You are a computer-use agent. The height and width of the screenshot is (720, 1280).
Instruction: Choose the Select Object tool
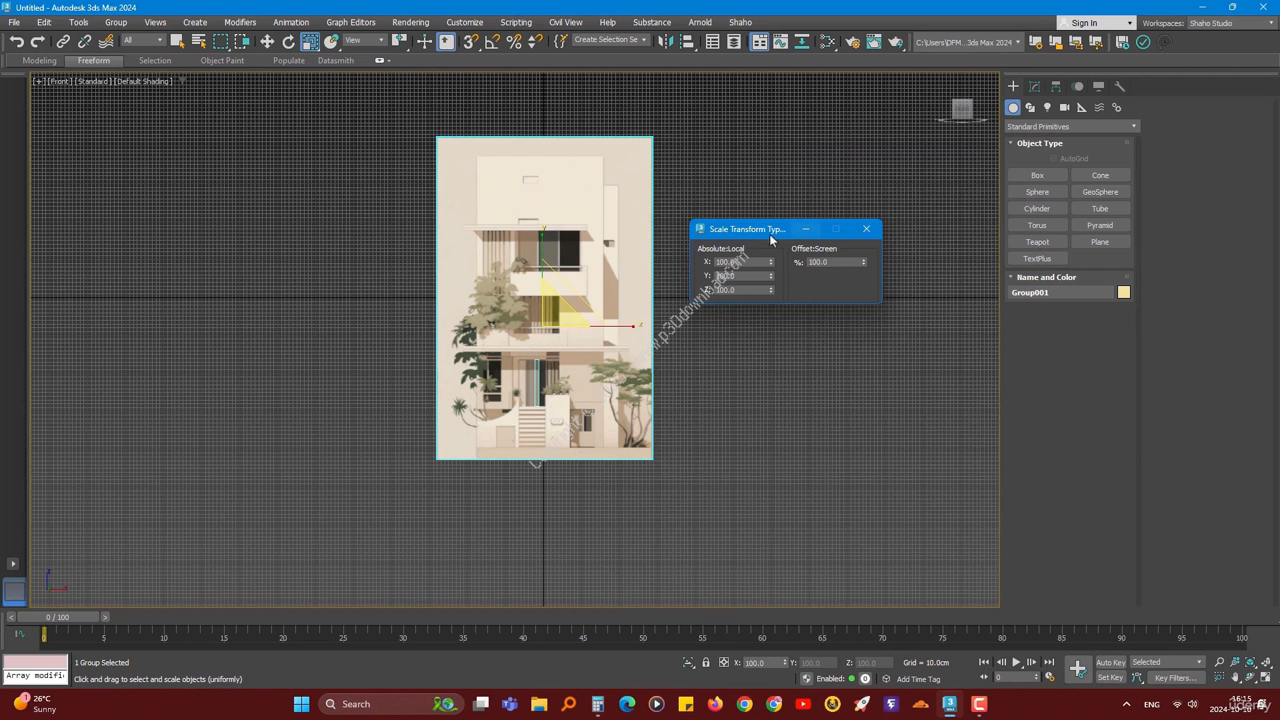coord(177,42)
